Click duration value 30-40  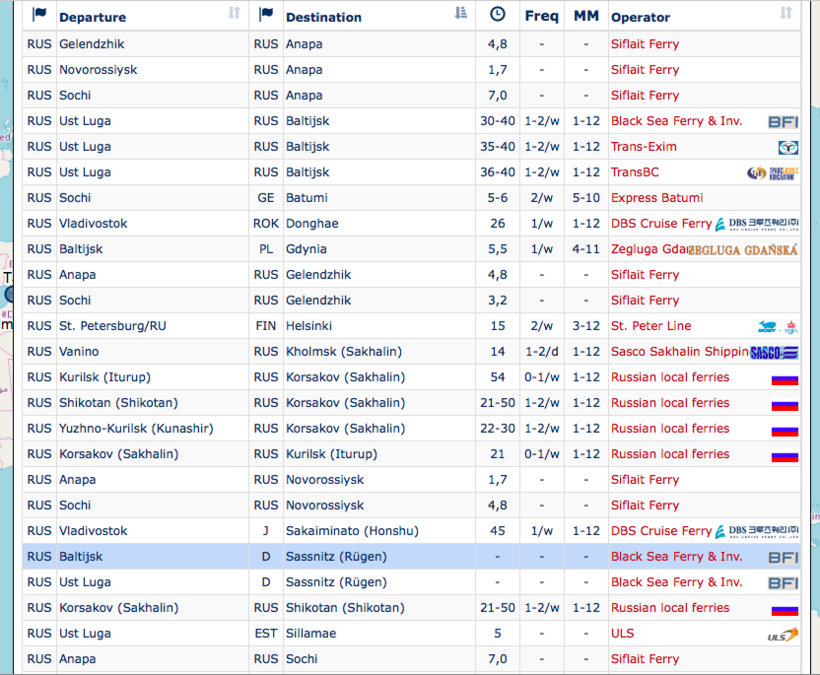pos(497,121)
